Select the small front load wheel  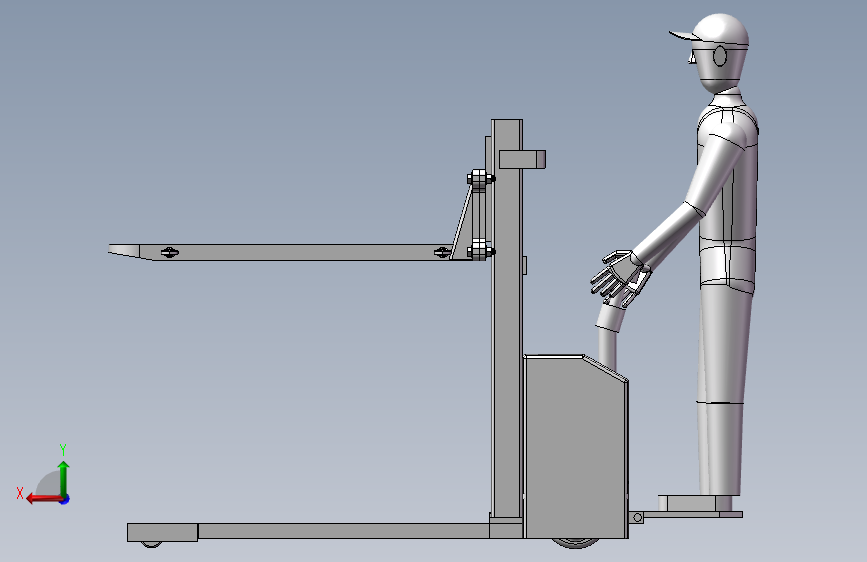point(152,544)
